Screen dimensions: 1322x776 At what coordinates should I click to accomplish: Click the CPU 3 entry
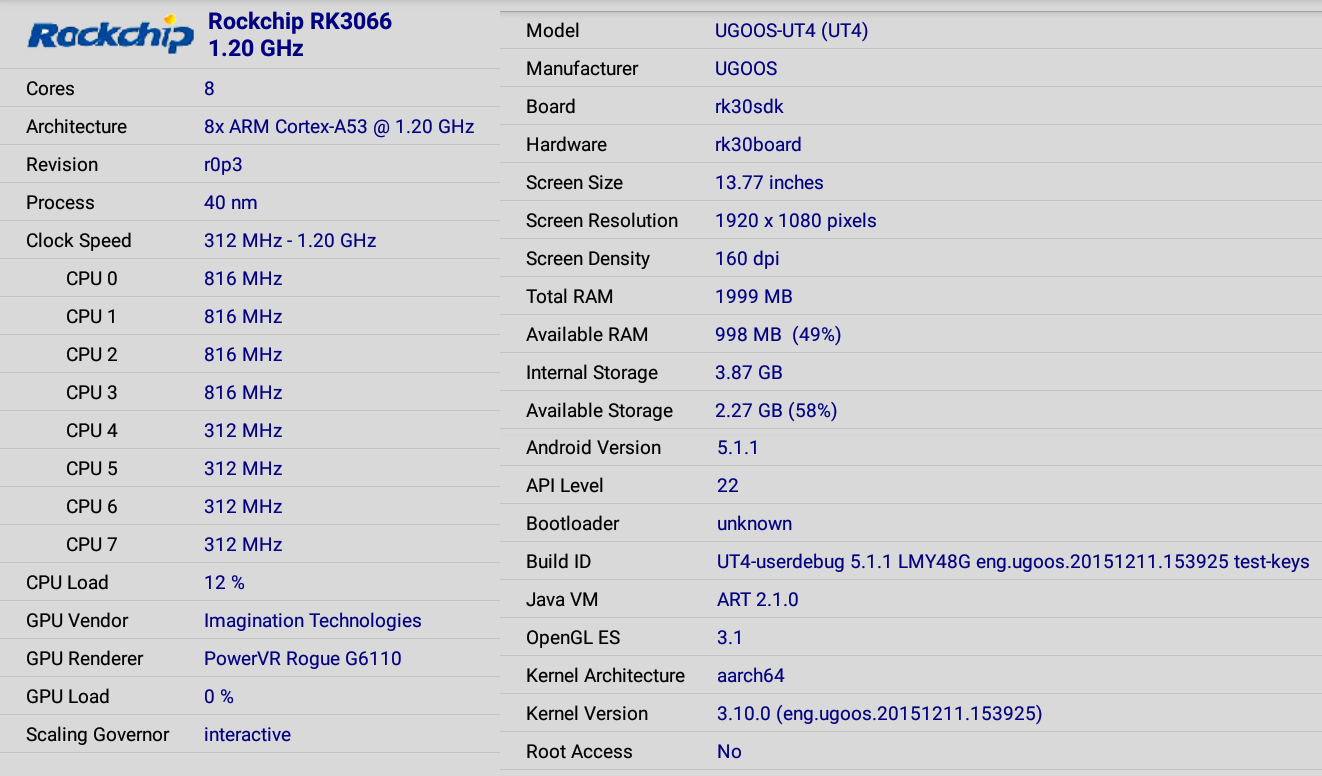[x=250, y=392]
